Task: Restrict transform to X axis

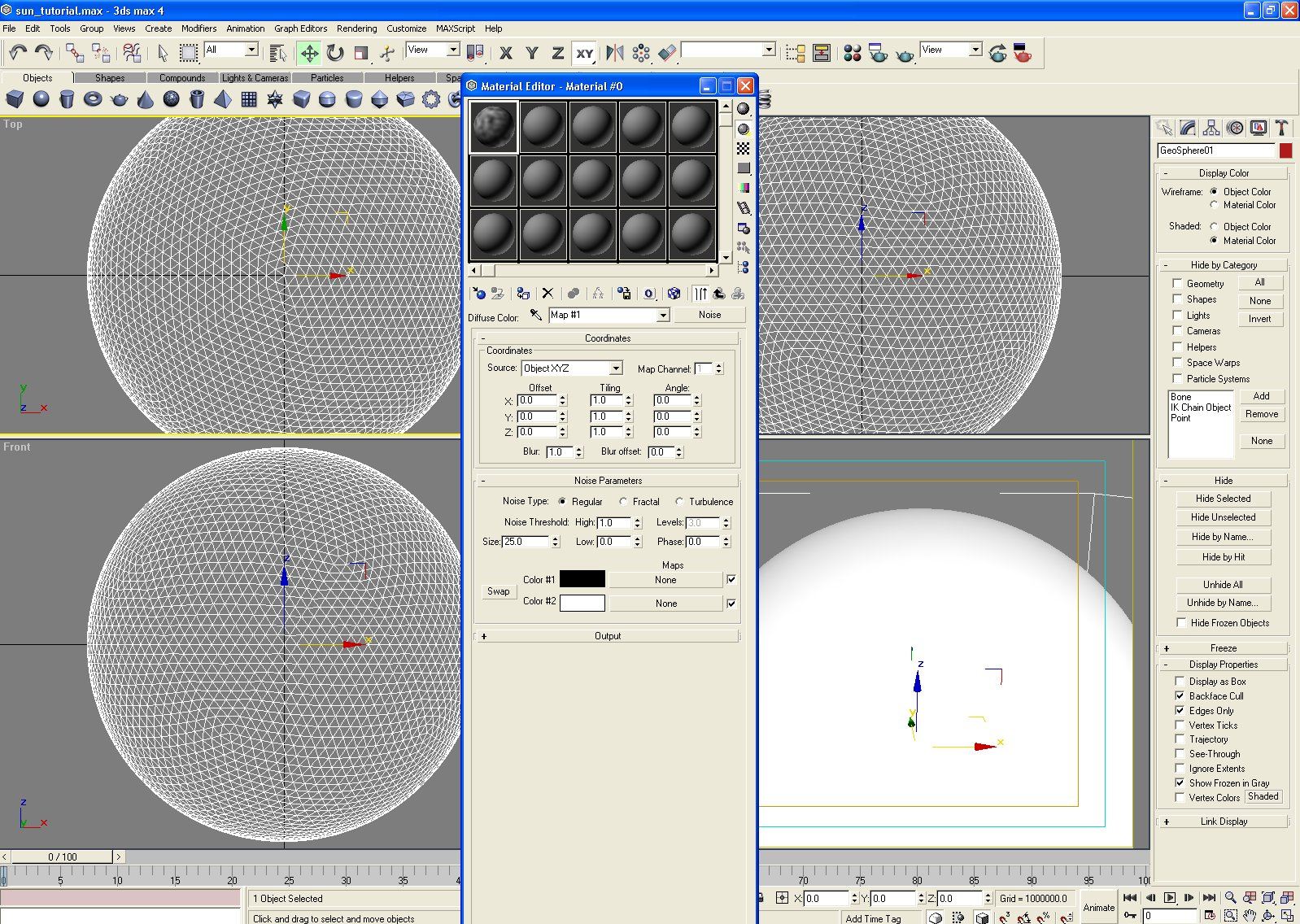Action: [506, 53]
